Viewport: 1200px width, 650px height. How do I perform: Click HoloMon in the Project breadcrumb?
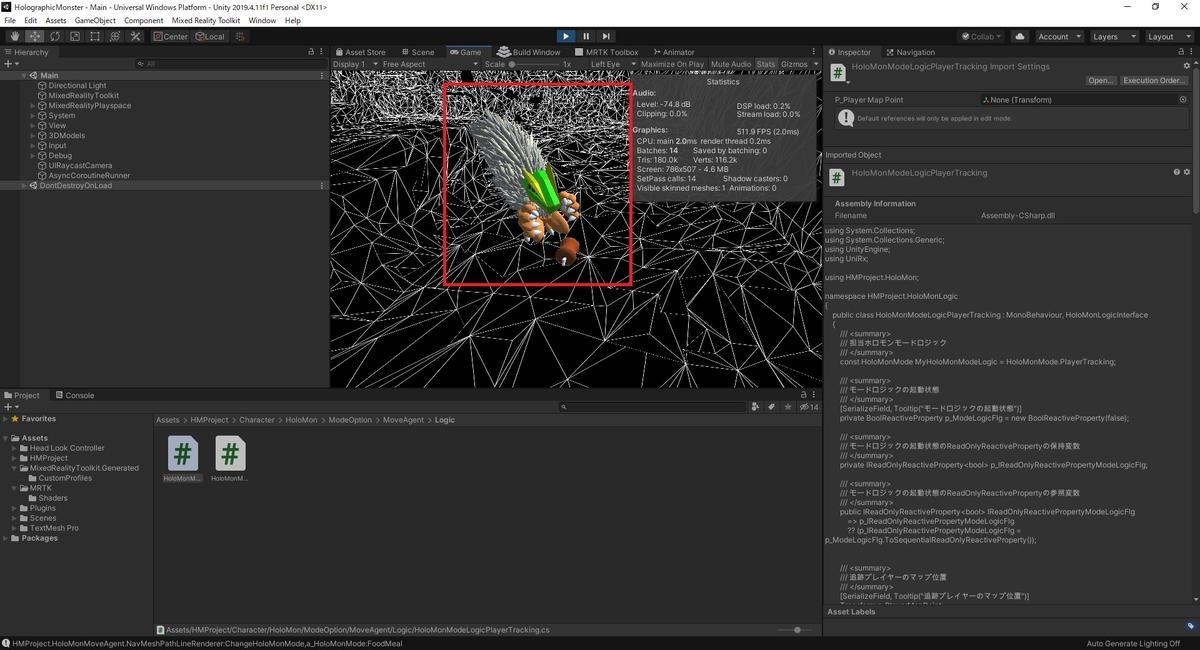pyautogui.click(x=301, y=420)
